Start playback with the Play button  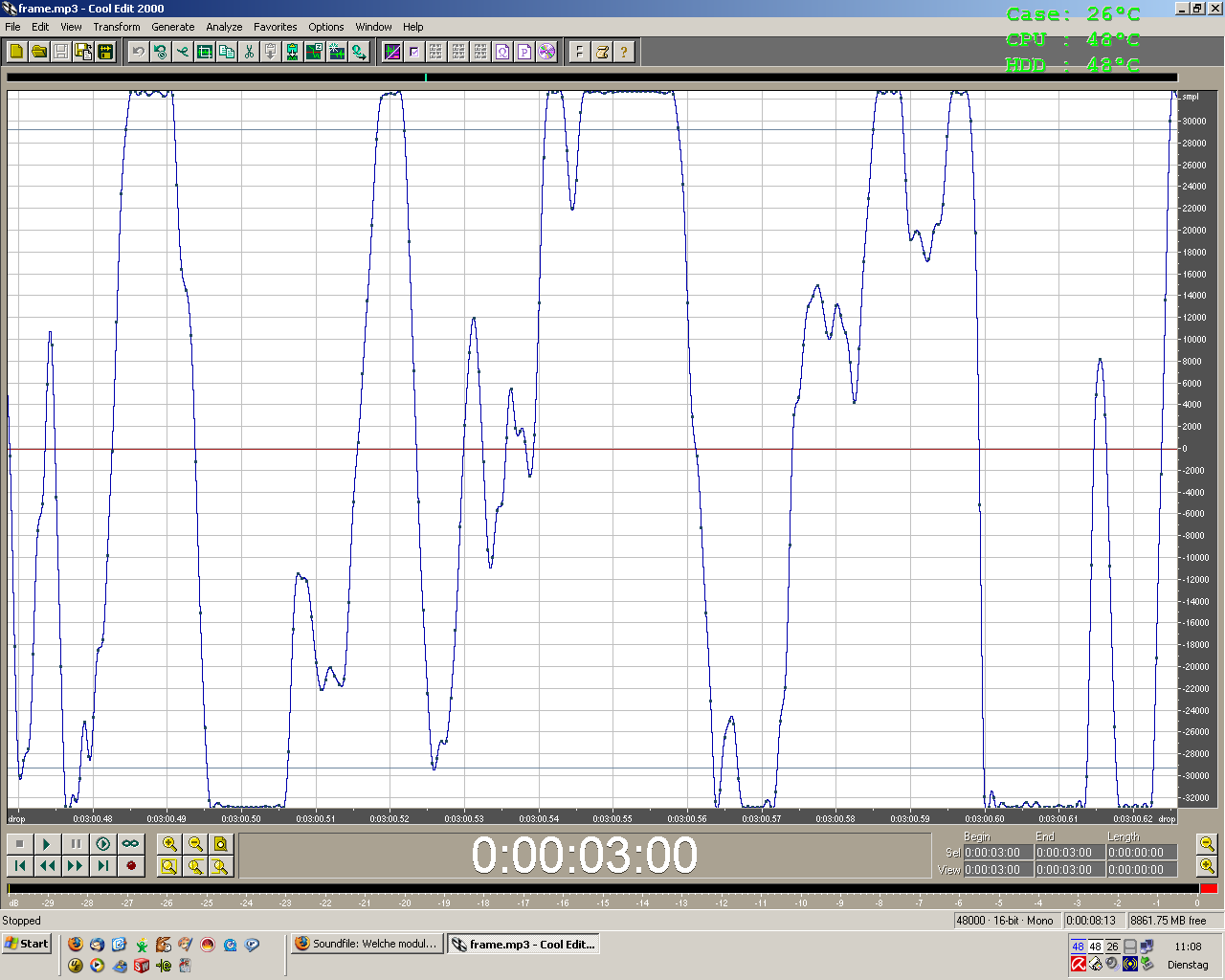click(47, 844)
